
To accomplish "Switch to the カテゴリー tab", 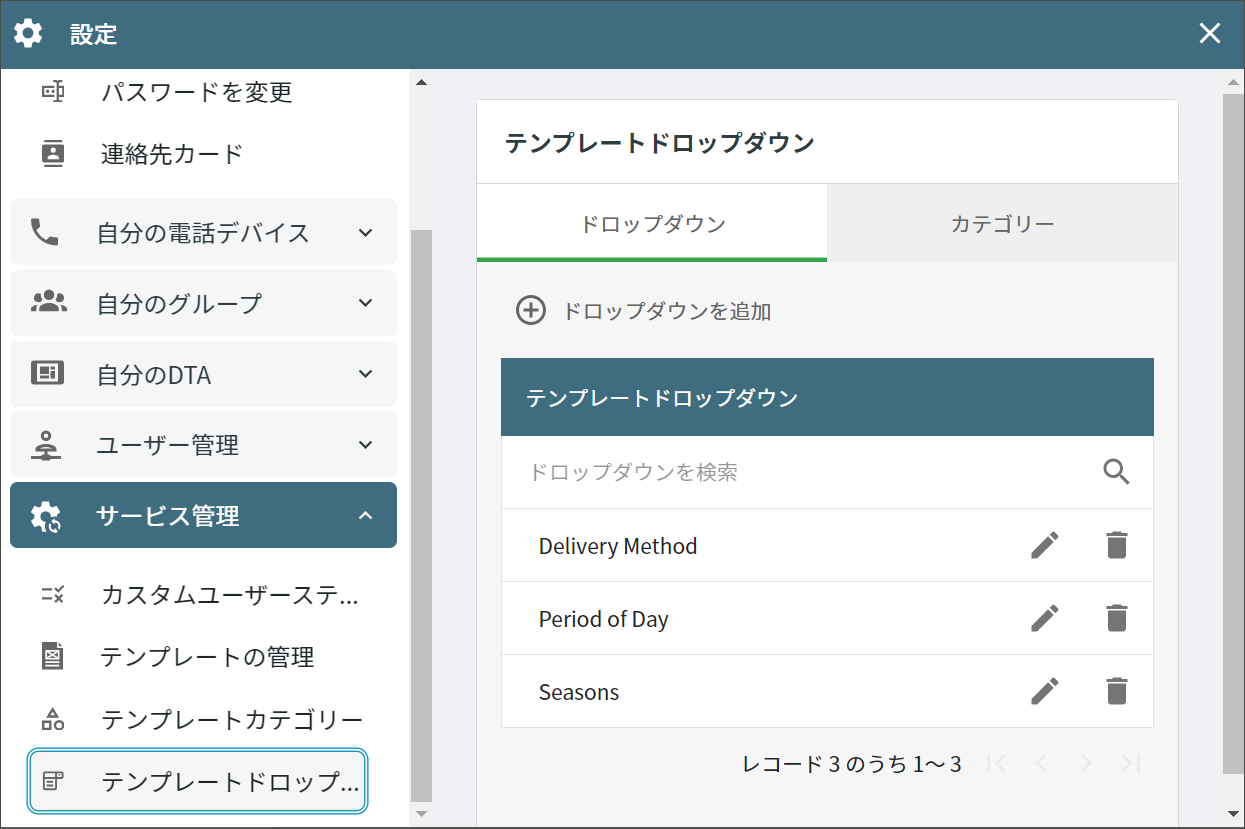I will [1002, 223].
